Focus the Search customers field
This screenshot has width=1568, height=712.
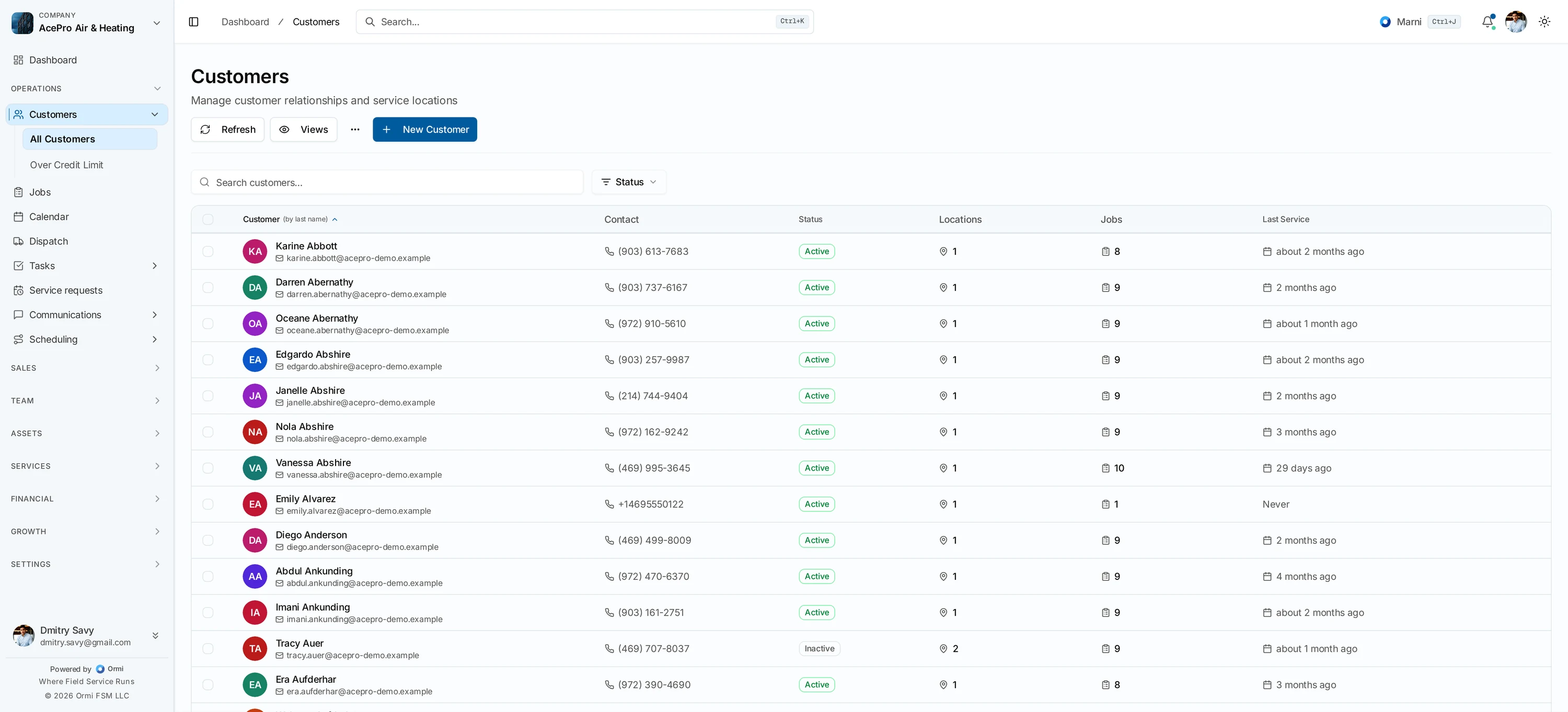[387, 182]
